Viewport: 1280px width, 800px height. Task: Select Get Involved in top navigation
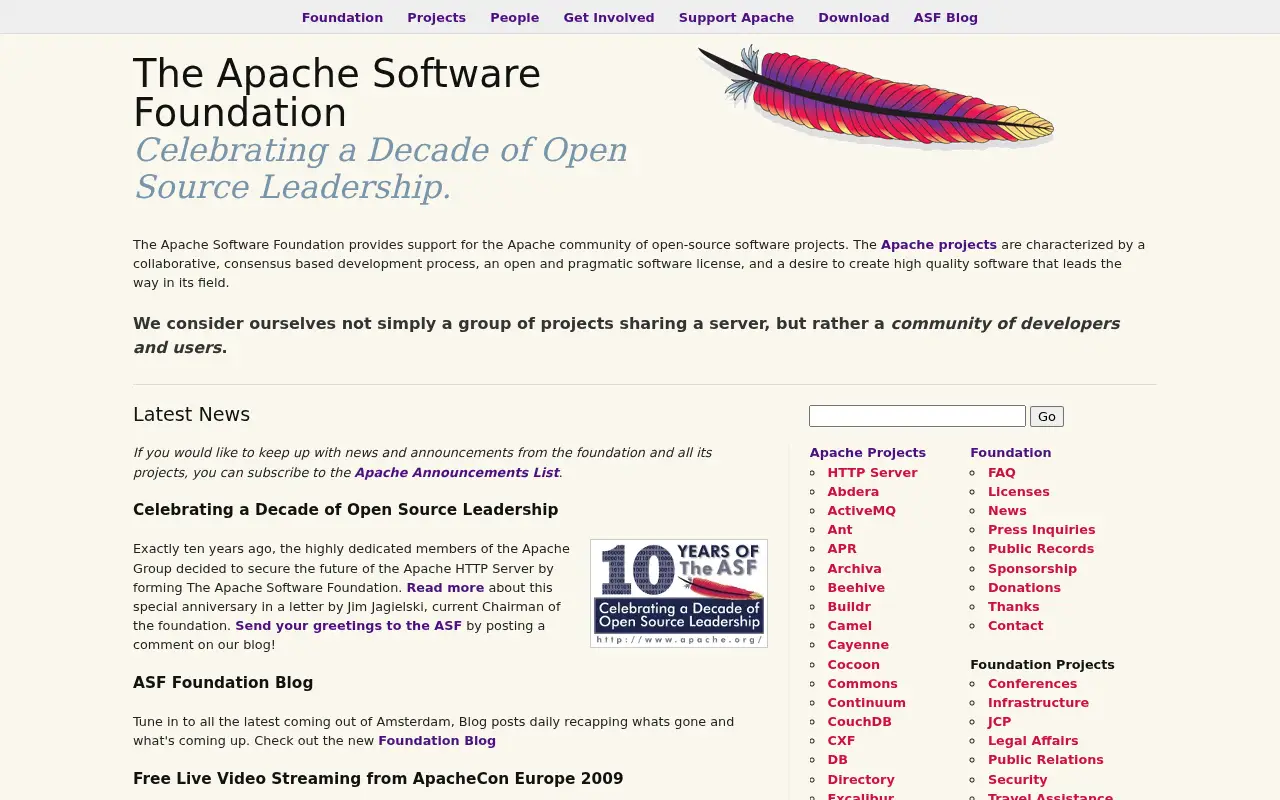tap(609, 17)
